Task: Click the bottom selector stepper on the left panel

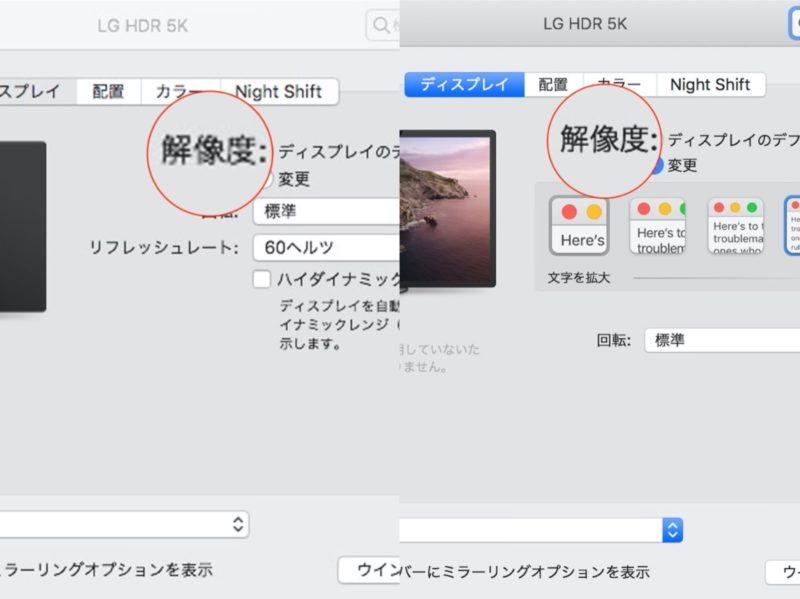Action: click(240, 523)
